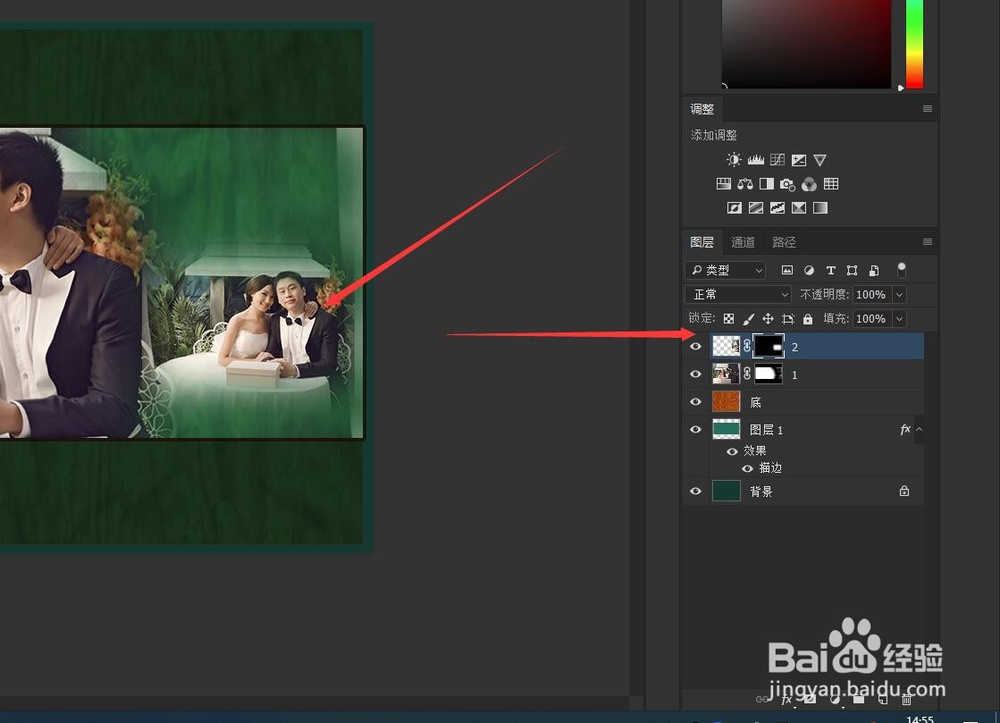Filter layers by smart objects
The image size is (1000, 723).
pos(874,270)
